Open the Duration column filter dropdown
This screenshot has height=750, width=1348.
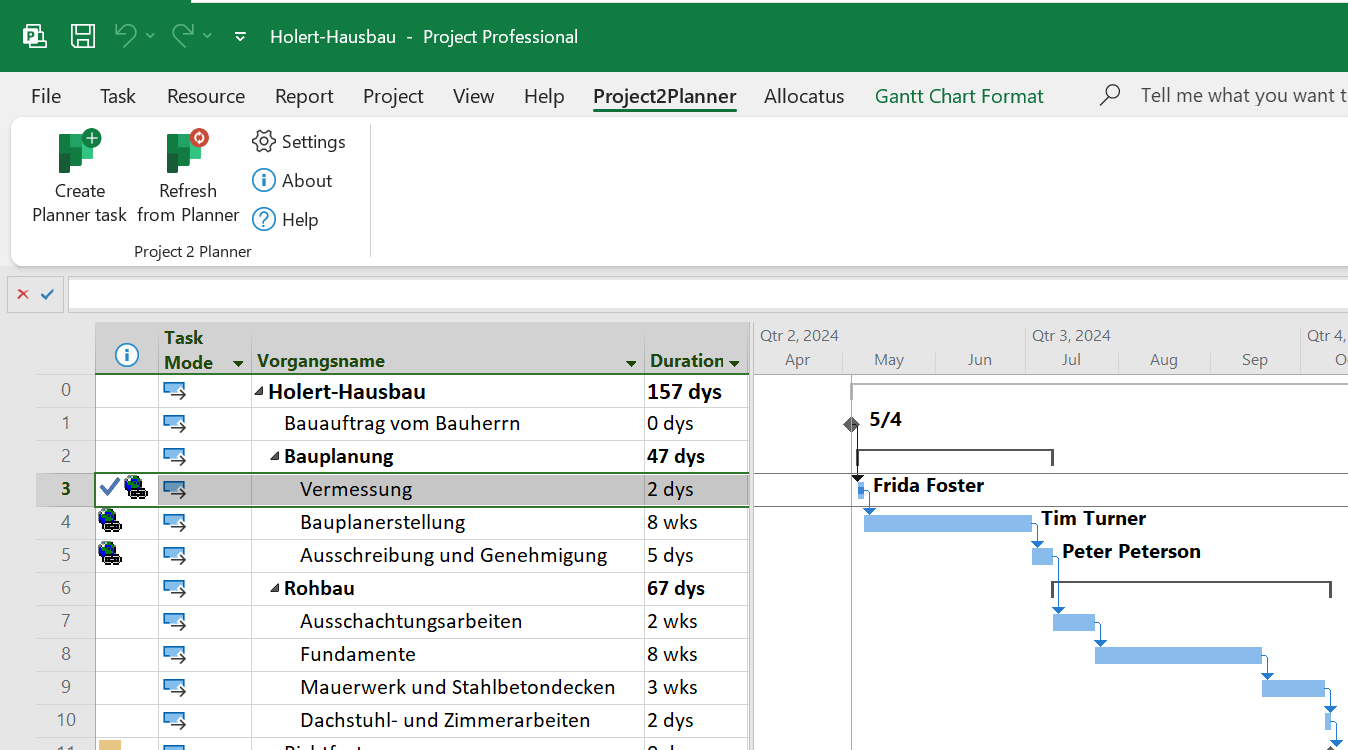tap(734, 363)
